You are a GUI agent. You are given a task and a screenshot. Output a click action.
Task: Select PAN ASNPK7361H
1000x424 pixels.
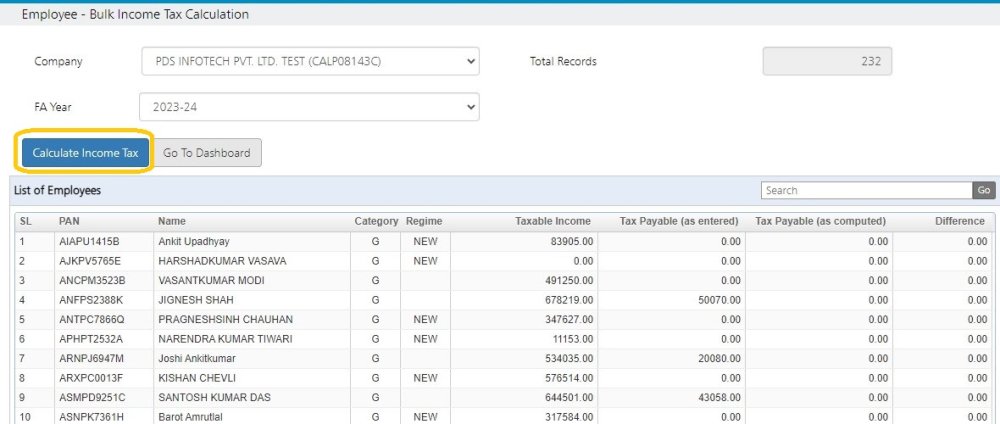(x=91, y=417)
